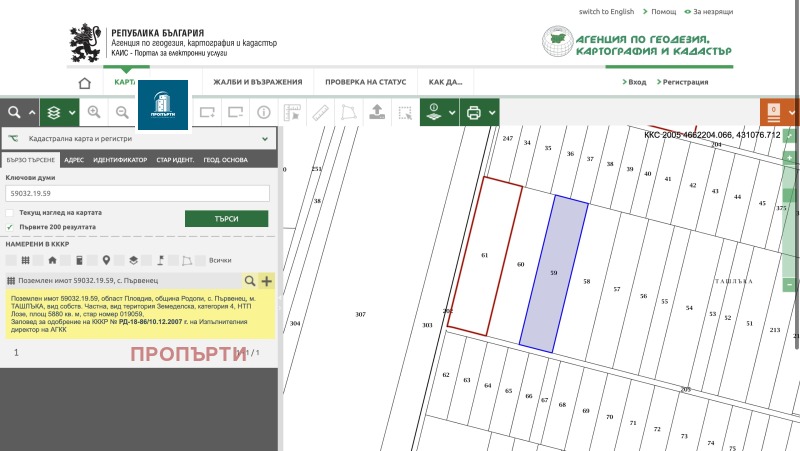Open the print options dropdown arrow

(492, 112)
